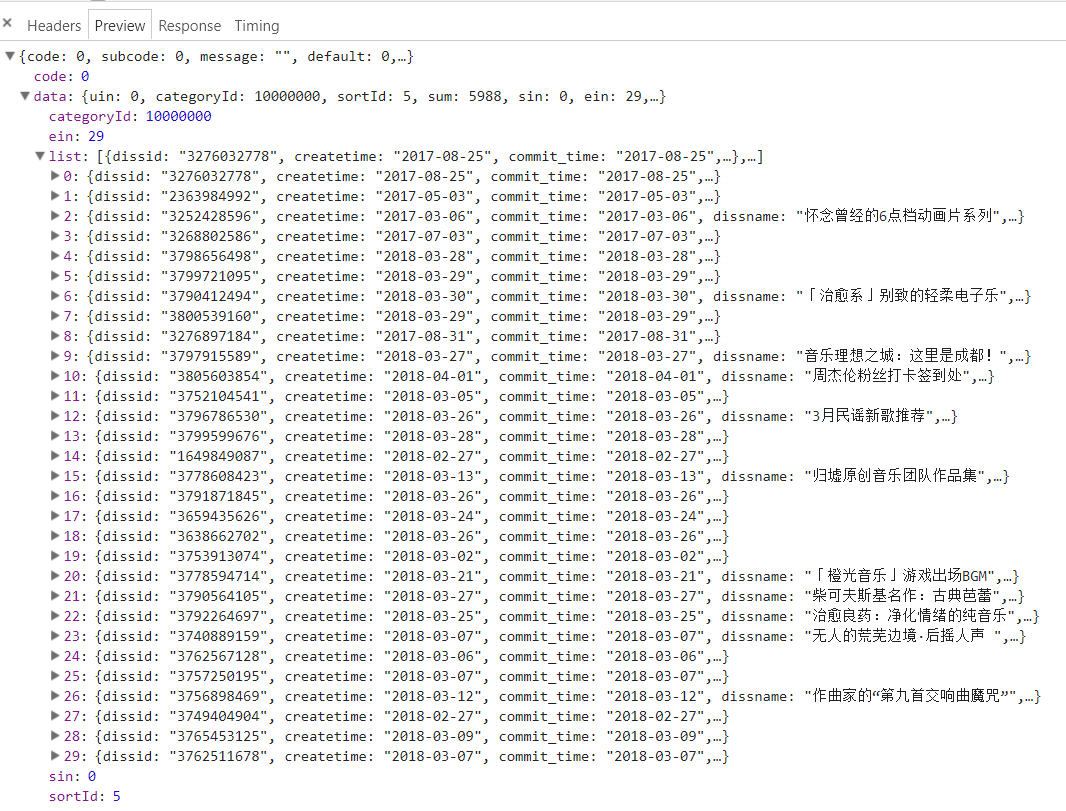This screenshot has width=1066, height=811.
Task: Close the request details panel
Action: click(x=7, y=23)
